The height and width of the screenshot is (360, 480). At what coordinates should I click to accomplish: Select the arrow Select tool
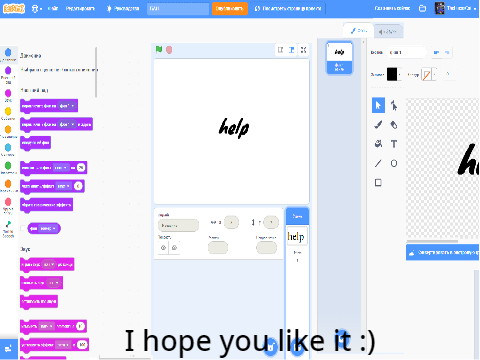coord(378,105)
